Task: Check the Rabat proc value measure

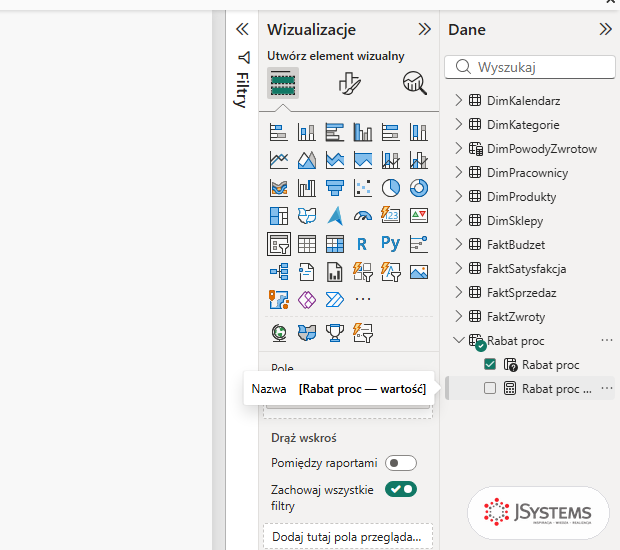Action: tap(490, 388)
